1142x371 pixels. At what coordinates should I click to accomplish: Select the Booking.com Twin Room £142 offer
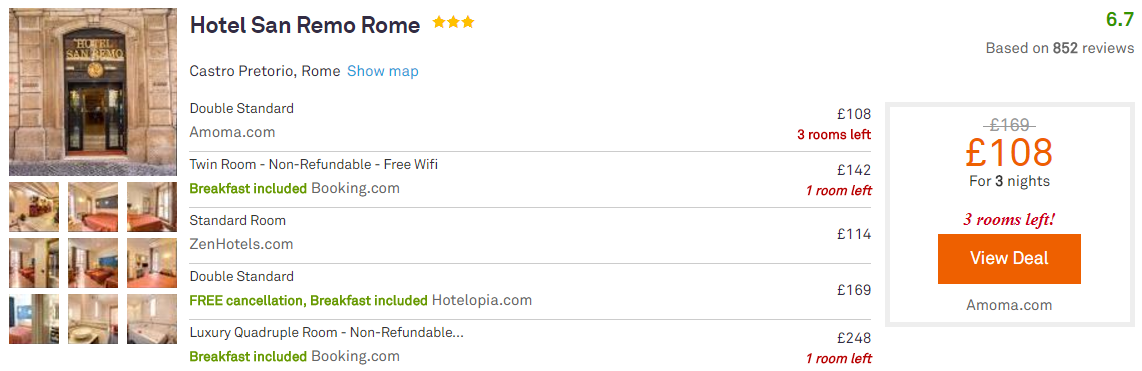tap(530, 177)
